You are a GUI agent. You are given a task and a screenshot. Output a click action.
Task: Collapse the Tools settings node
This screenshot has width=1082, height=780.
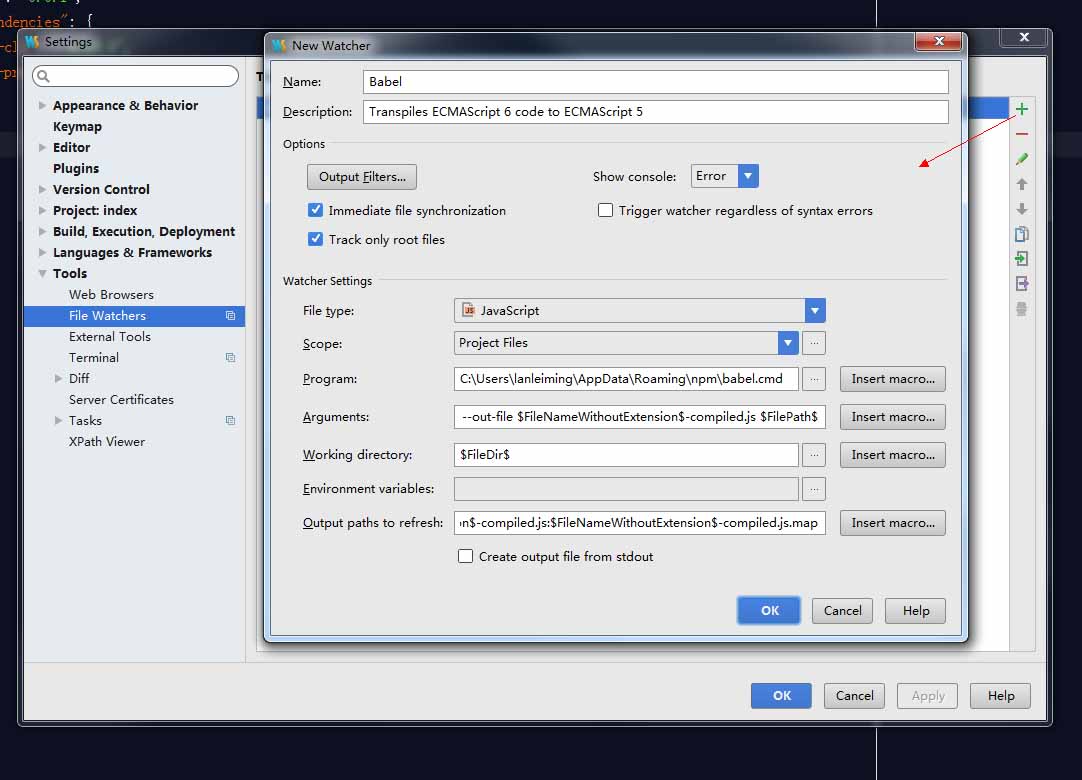(42, 273)
